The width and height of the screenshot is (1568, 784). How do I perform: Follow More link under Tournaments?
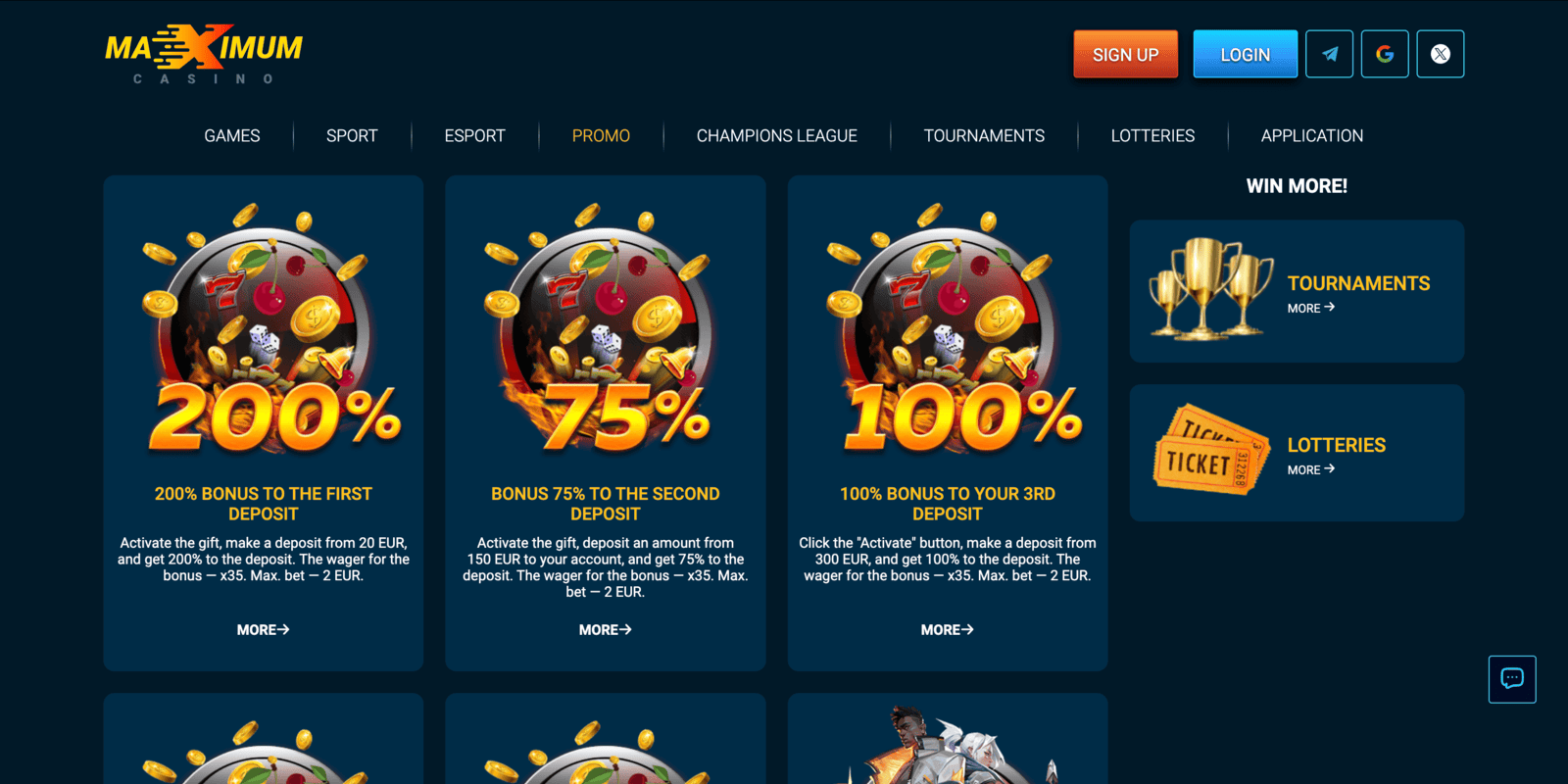pyautogui.click(x=1311, y=308)
